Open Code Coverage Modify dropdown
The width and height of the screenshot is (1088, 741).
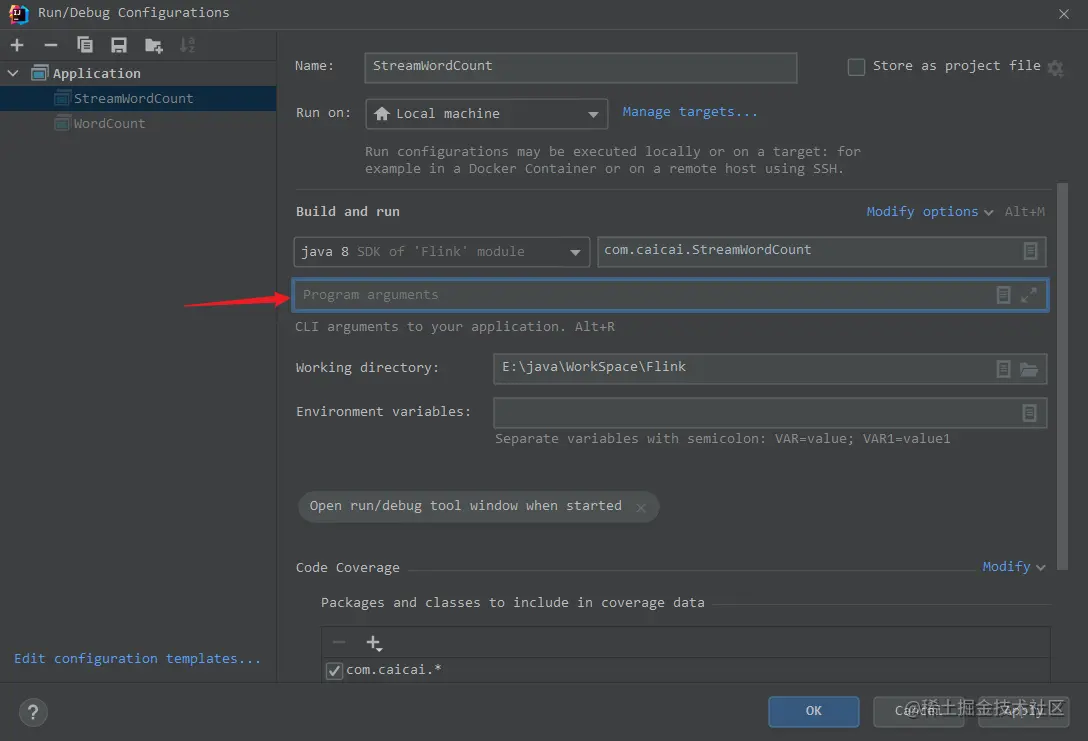coord(1014,567)
